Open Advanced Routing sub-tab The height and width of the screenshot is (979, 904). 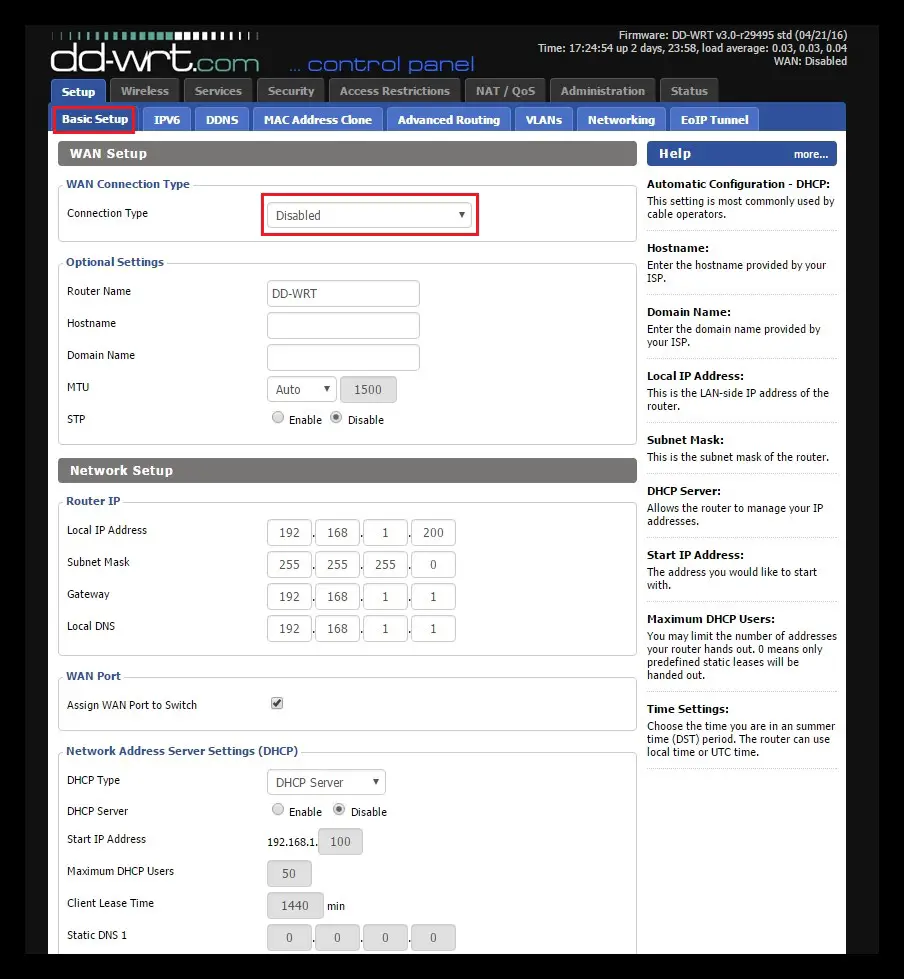point(449,120)
